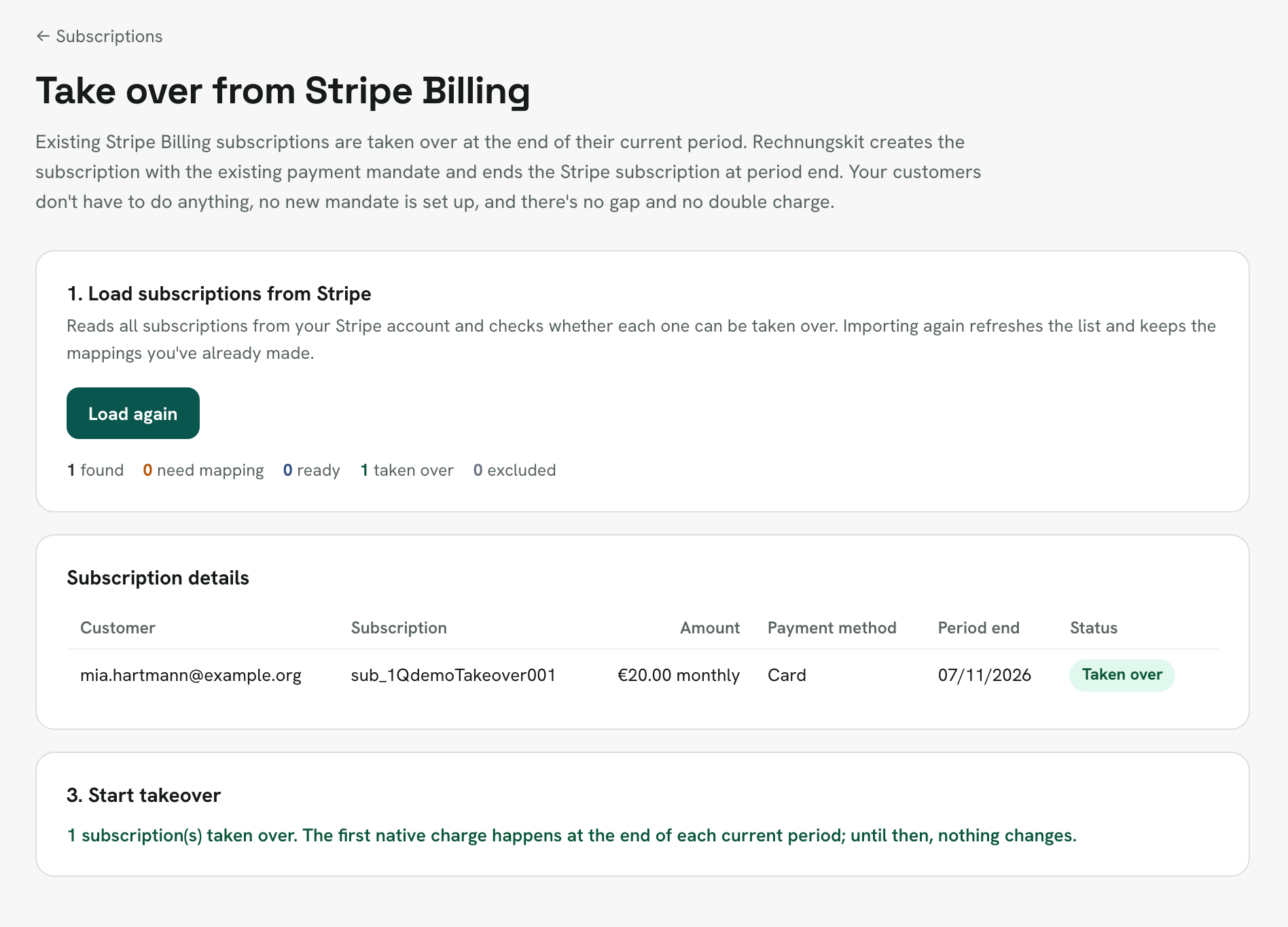
Task: Click the 07/11/2026 period end date
Action: tap(984, 675)
